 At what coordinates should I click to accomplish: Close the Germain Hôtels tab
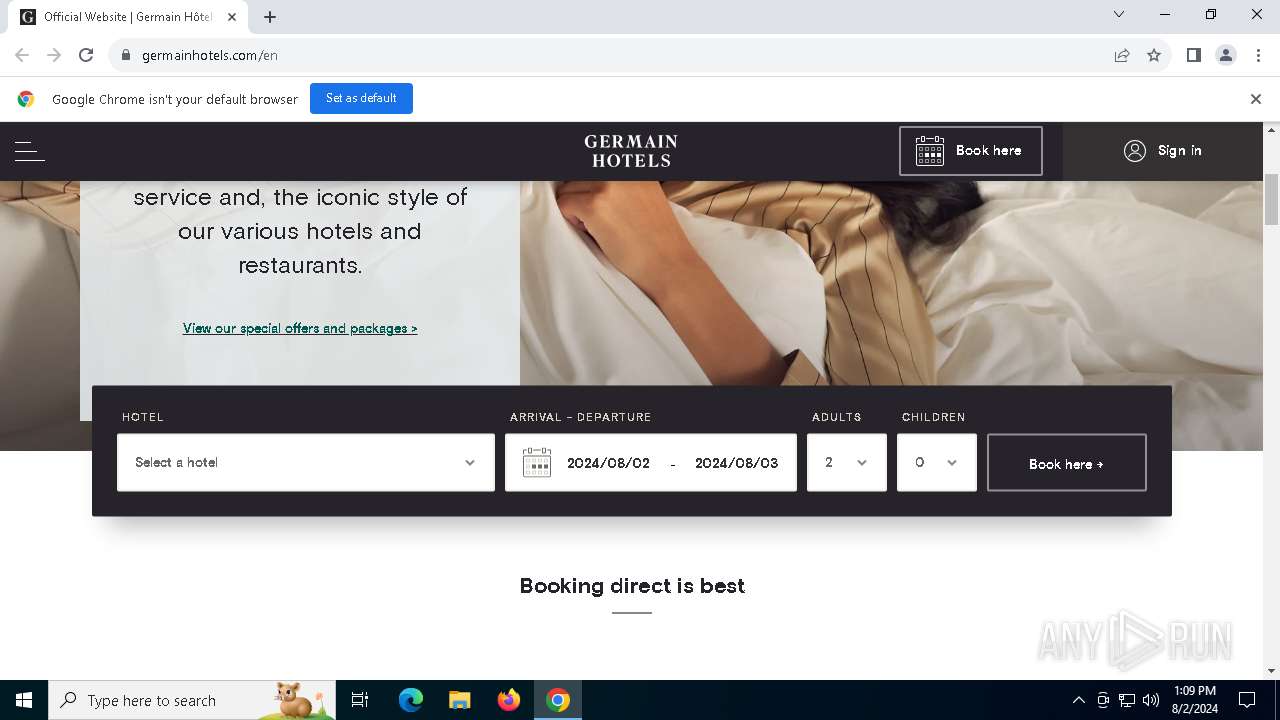pos(231,17)
